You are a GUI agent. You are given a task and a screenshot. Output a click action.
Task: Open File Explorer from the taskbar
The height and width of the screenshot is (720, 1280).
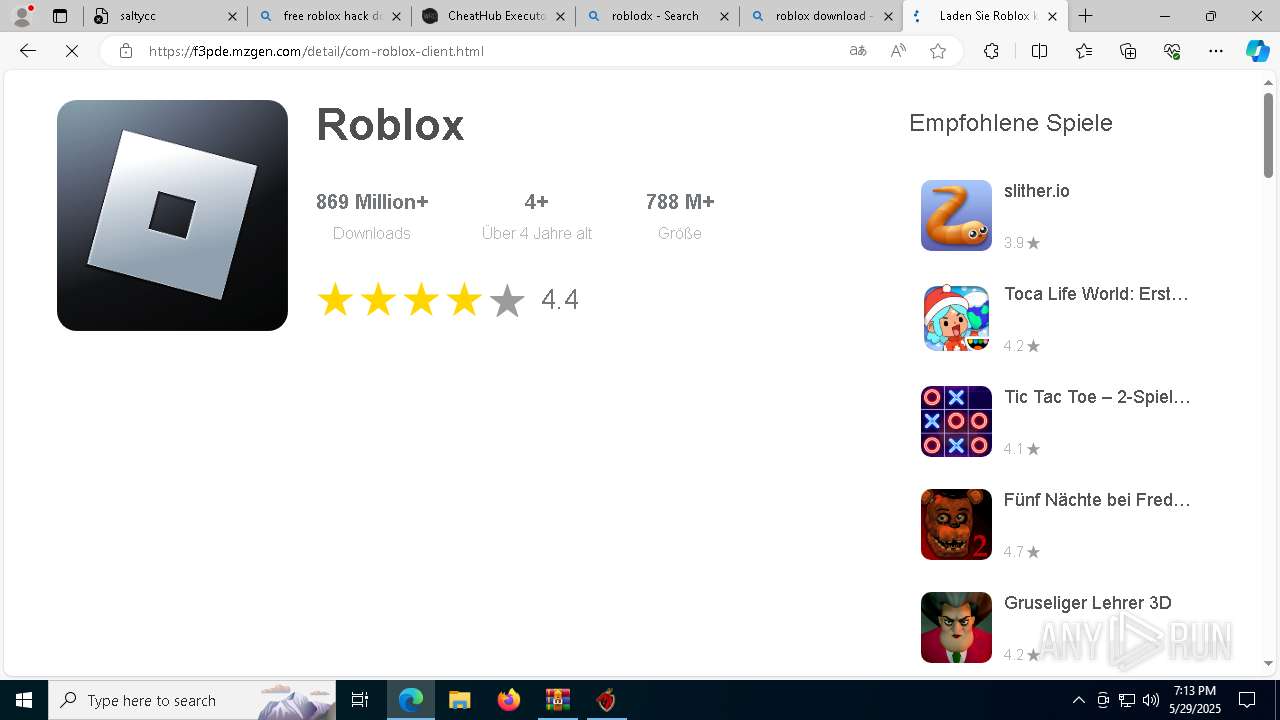tap(459, 700)
